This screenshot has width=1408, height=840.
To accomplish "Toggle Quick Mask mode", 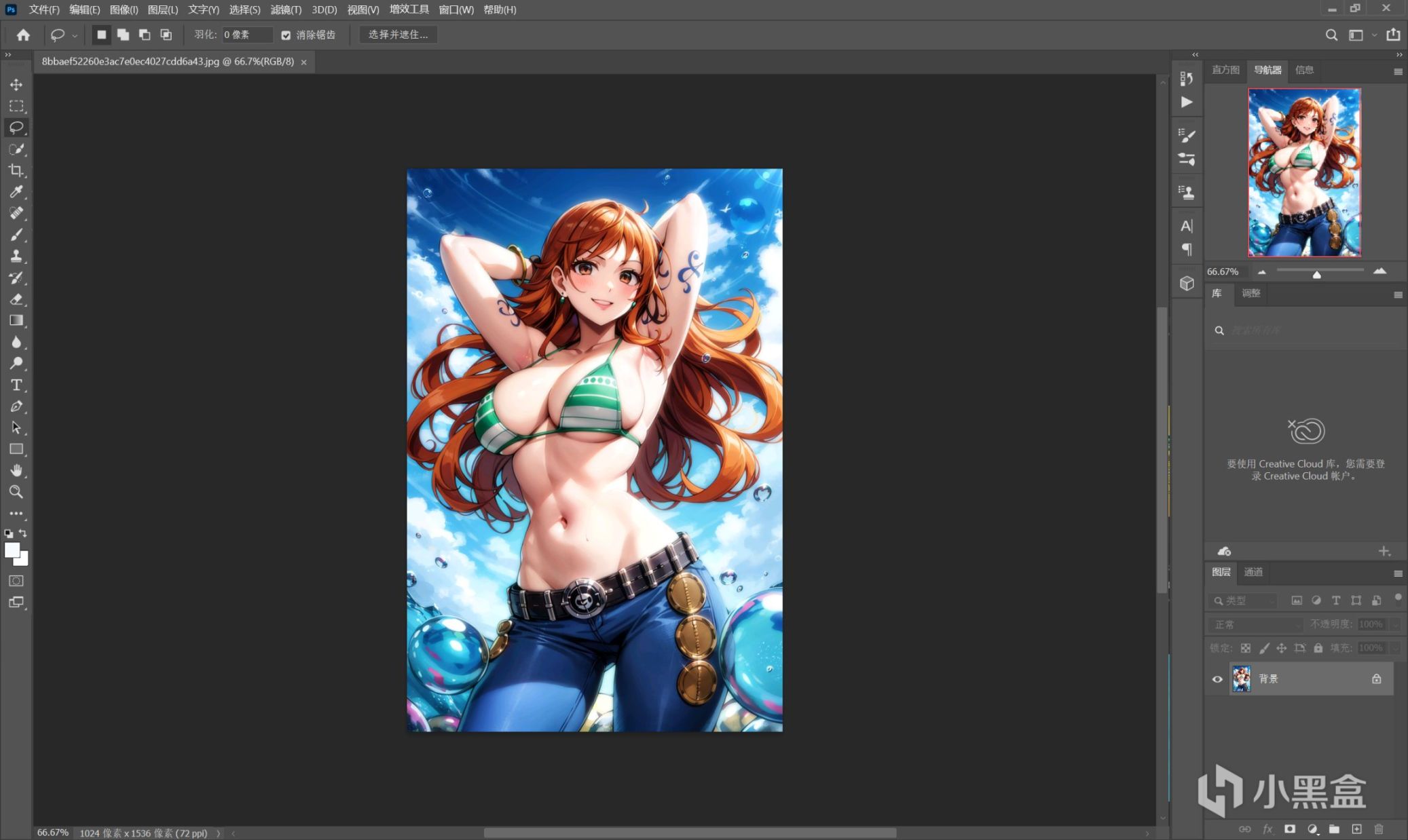I will pos(16,581).
